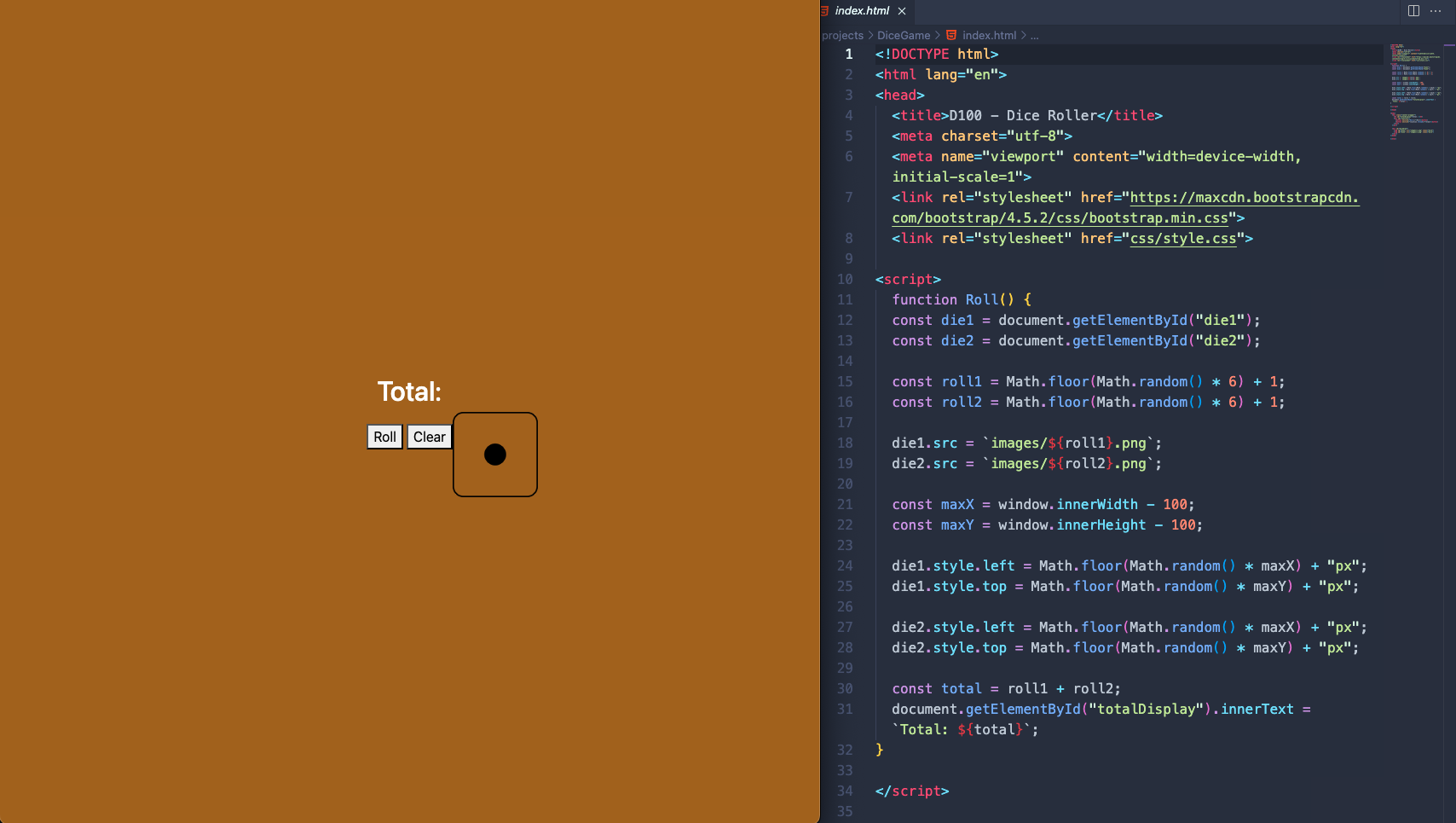Click 'die1.style.left' on line 24

[x=953, y=565]
